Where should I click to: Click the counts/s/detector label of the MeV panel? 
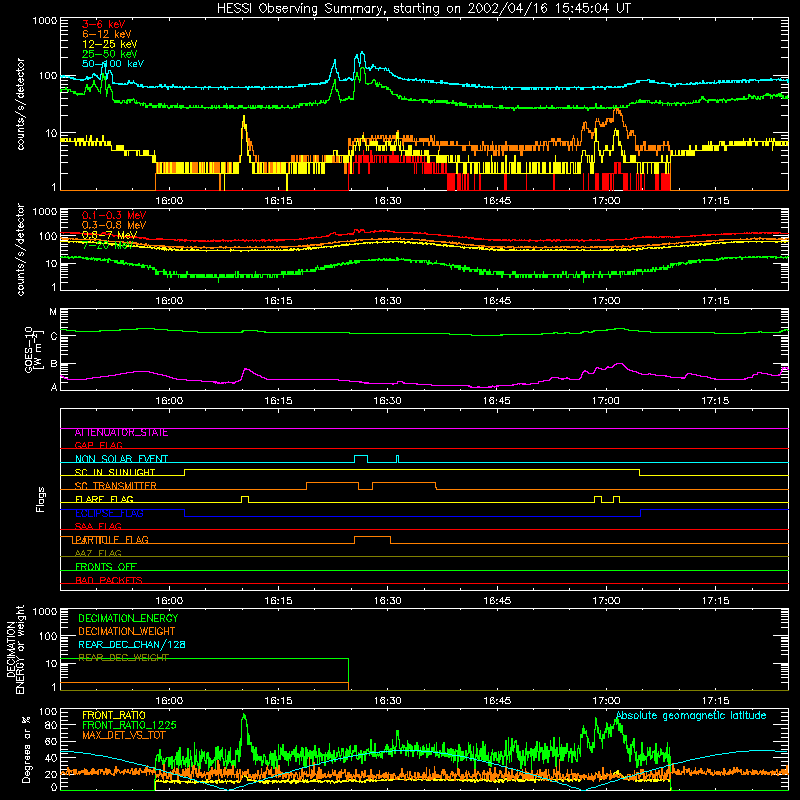pos(20,250)
